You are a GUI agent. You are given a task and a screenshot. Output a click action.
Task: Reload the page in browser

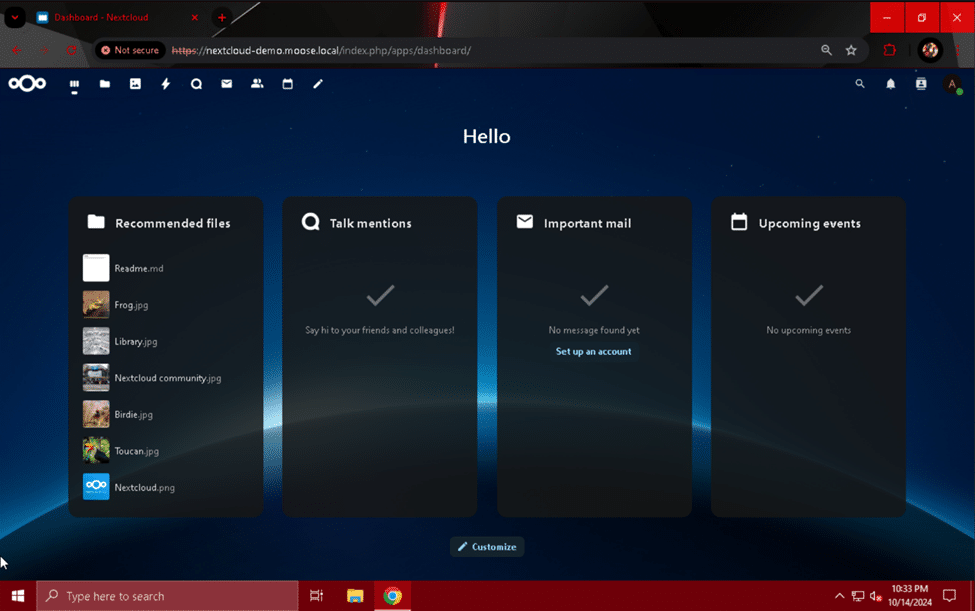[72, 50]
